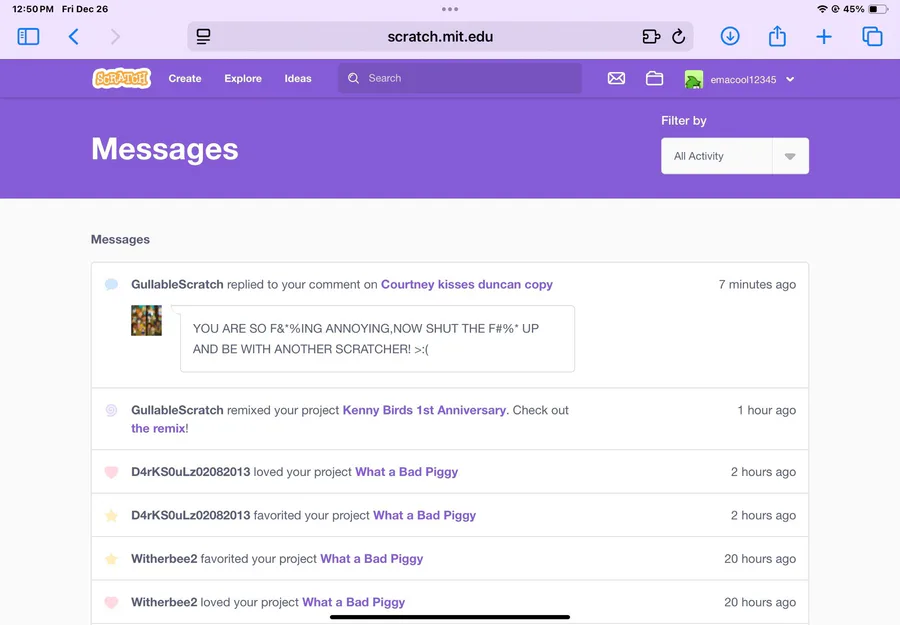Open Witherbee2 profile in loved message
Image resolution: width=900 pixels, height=625 pixels.
pos(164,602)
